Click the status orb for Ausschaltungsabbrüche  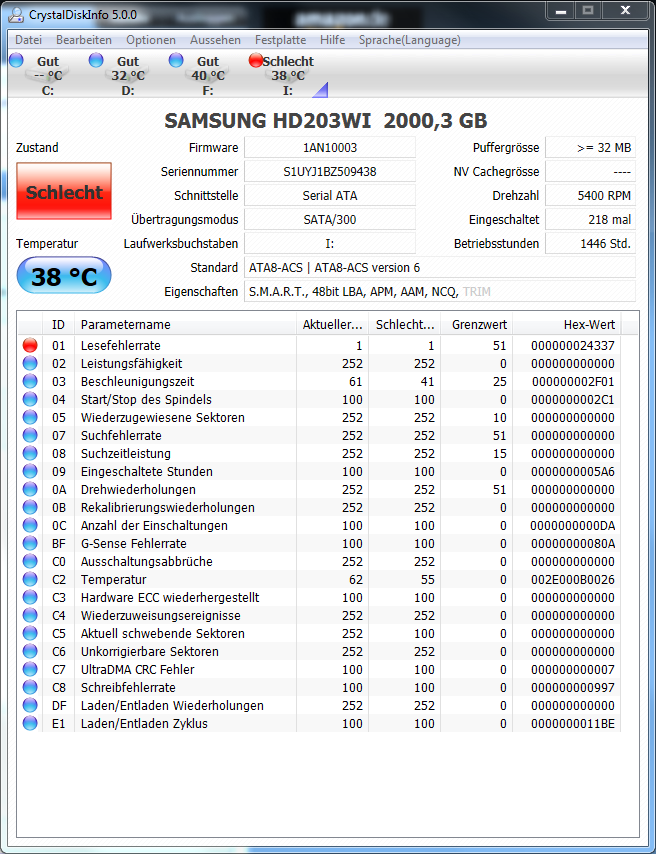30,561
